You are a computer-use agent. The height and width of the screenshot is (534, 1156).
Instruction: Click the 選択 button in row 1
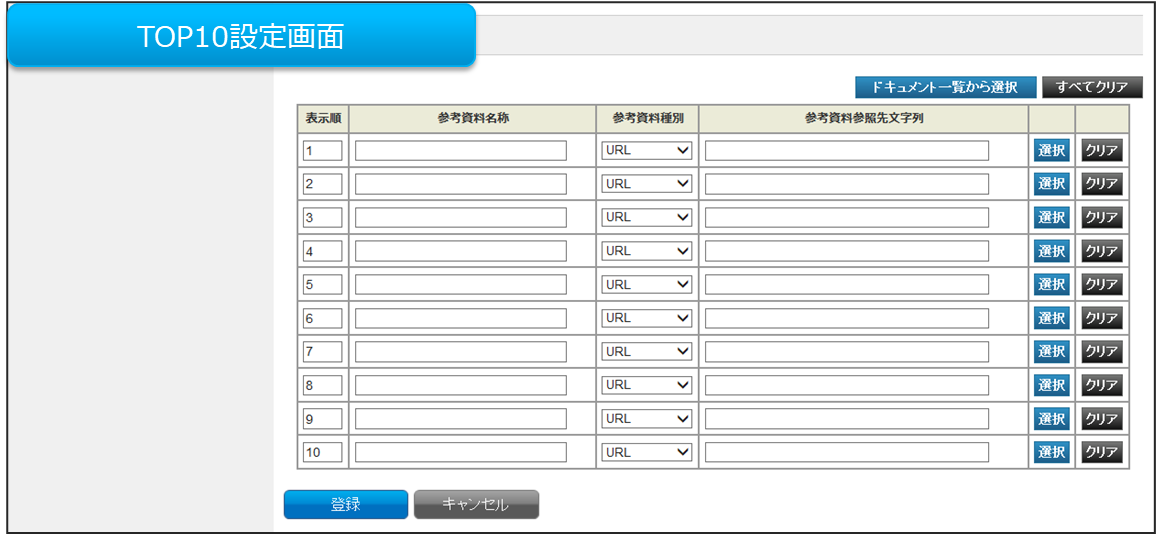pos(1051,151)
